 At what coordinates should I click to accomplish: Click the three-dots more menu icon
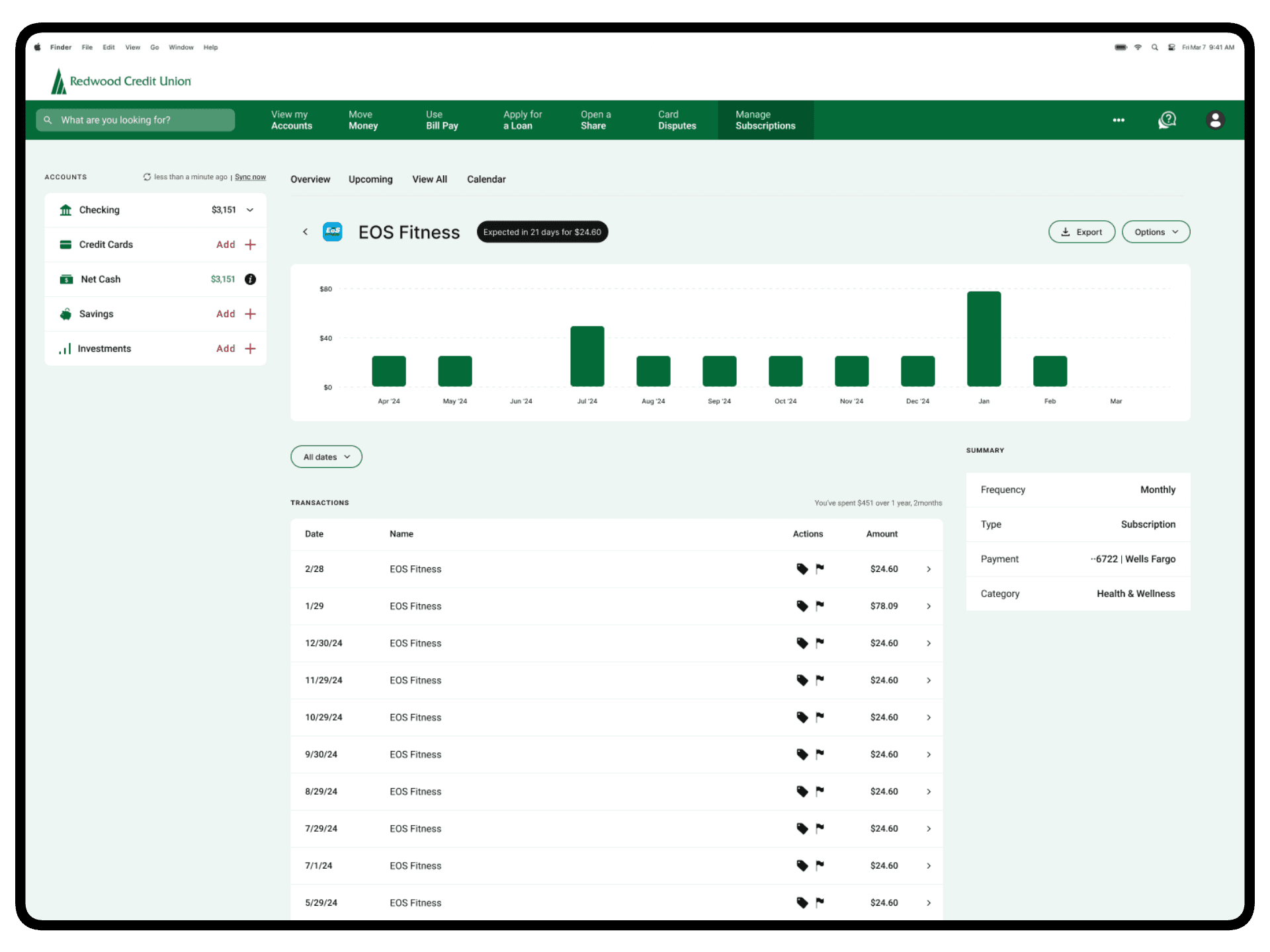coord(1119,120)
